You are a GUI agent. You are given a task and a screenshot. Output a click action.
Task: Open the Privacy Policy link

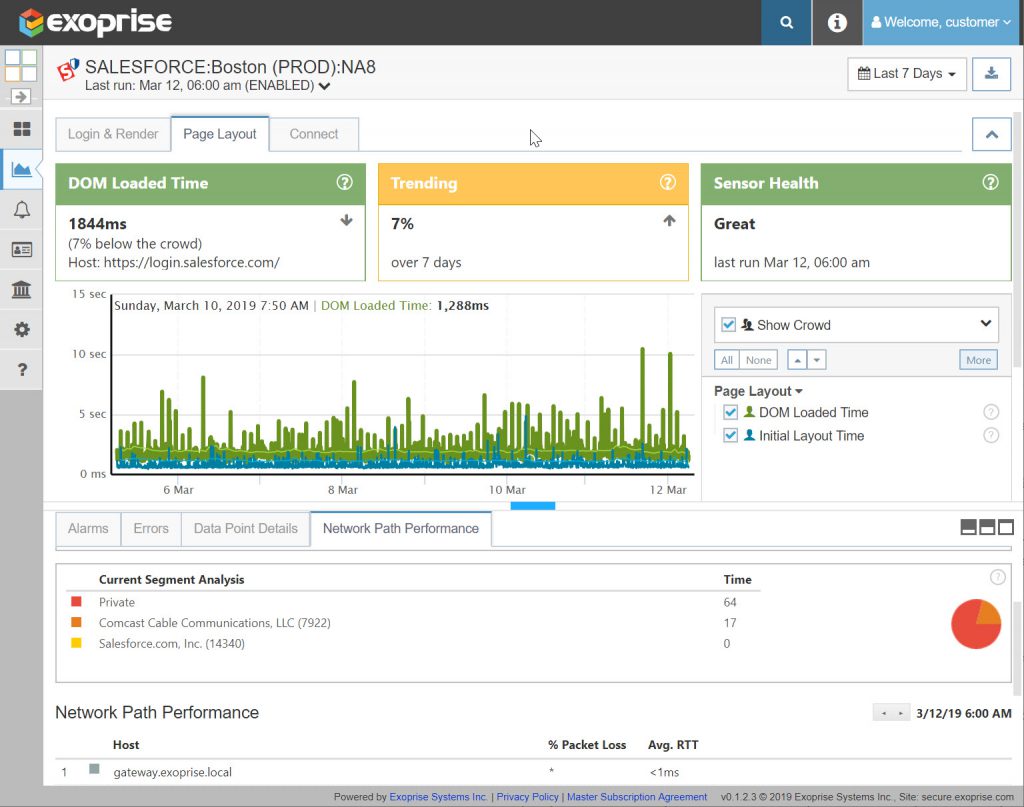527,797
